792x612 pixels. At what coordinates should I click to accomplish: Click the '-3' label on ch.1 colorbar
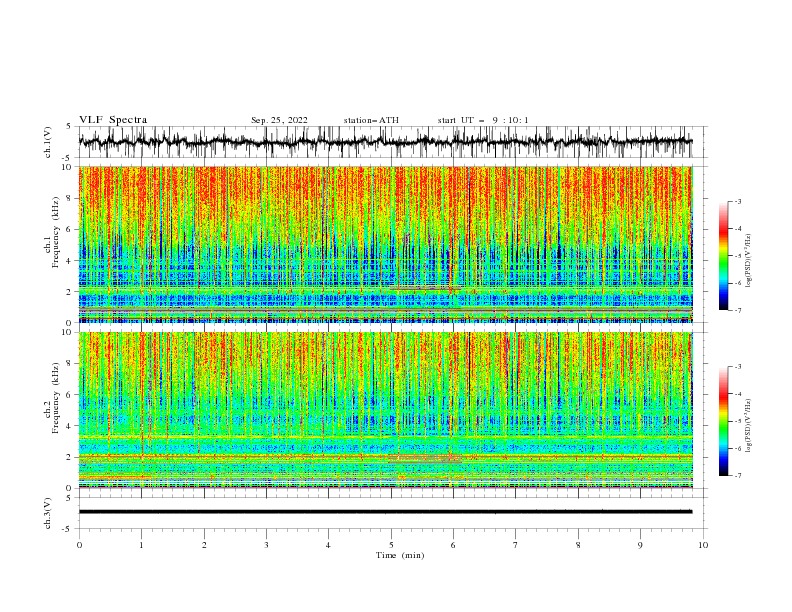(737, 201)
